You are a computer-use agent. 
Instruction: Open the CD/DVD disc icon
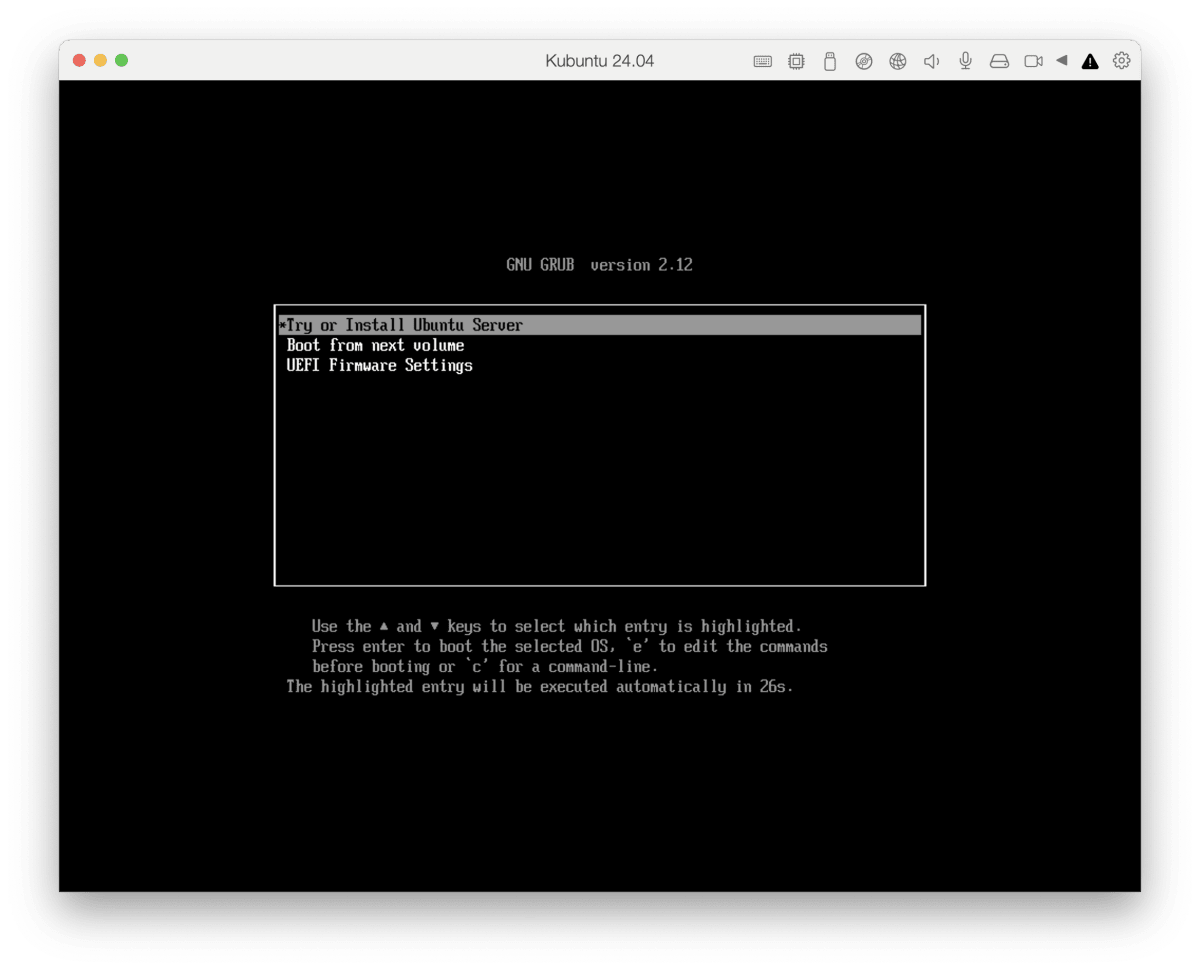tap(864, 61)
